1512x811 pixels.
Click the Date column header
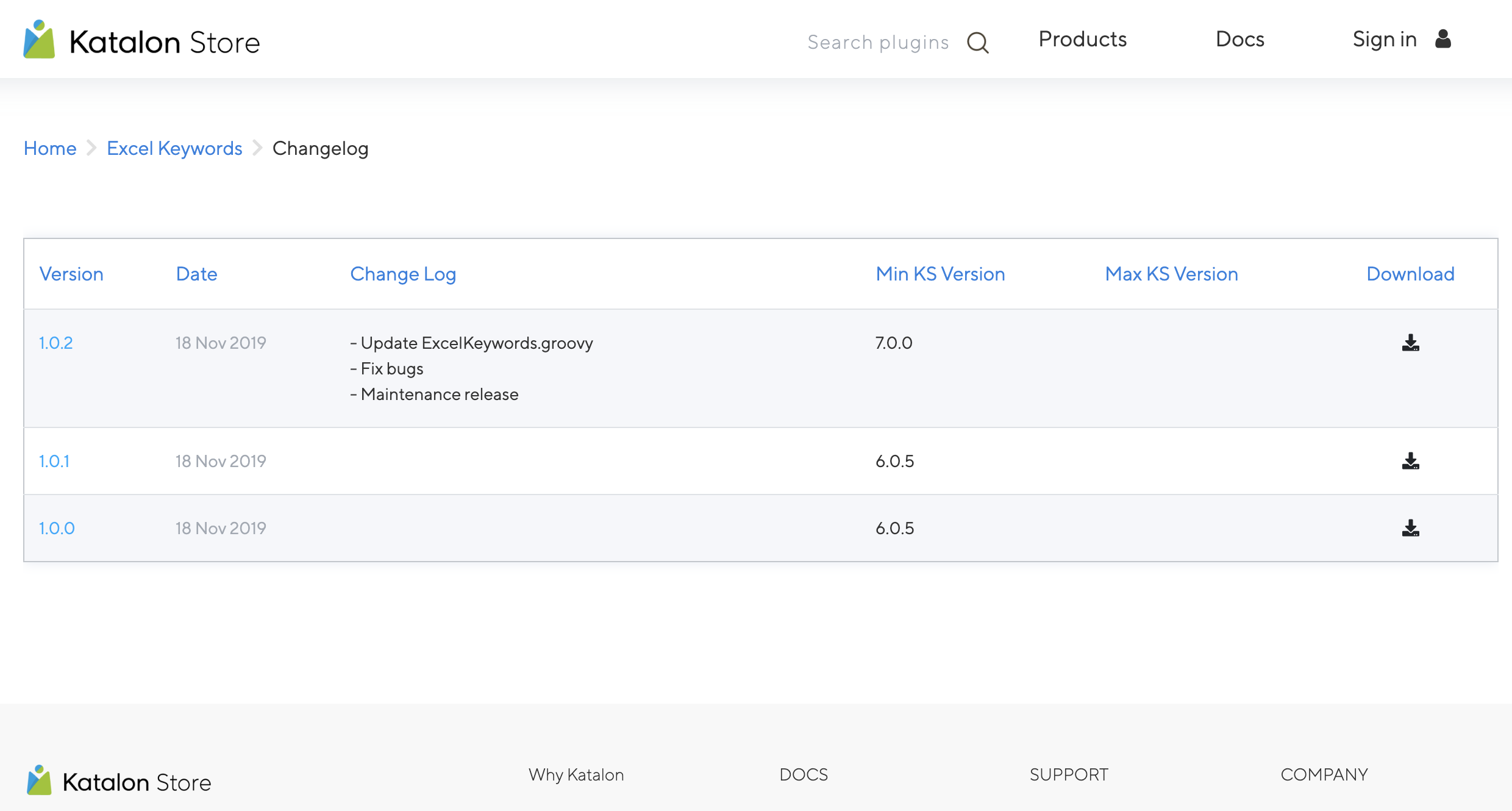click(x=196, y=274)
